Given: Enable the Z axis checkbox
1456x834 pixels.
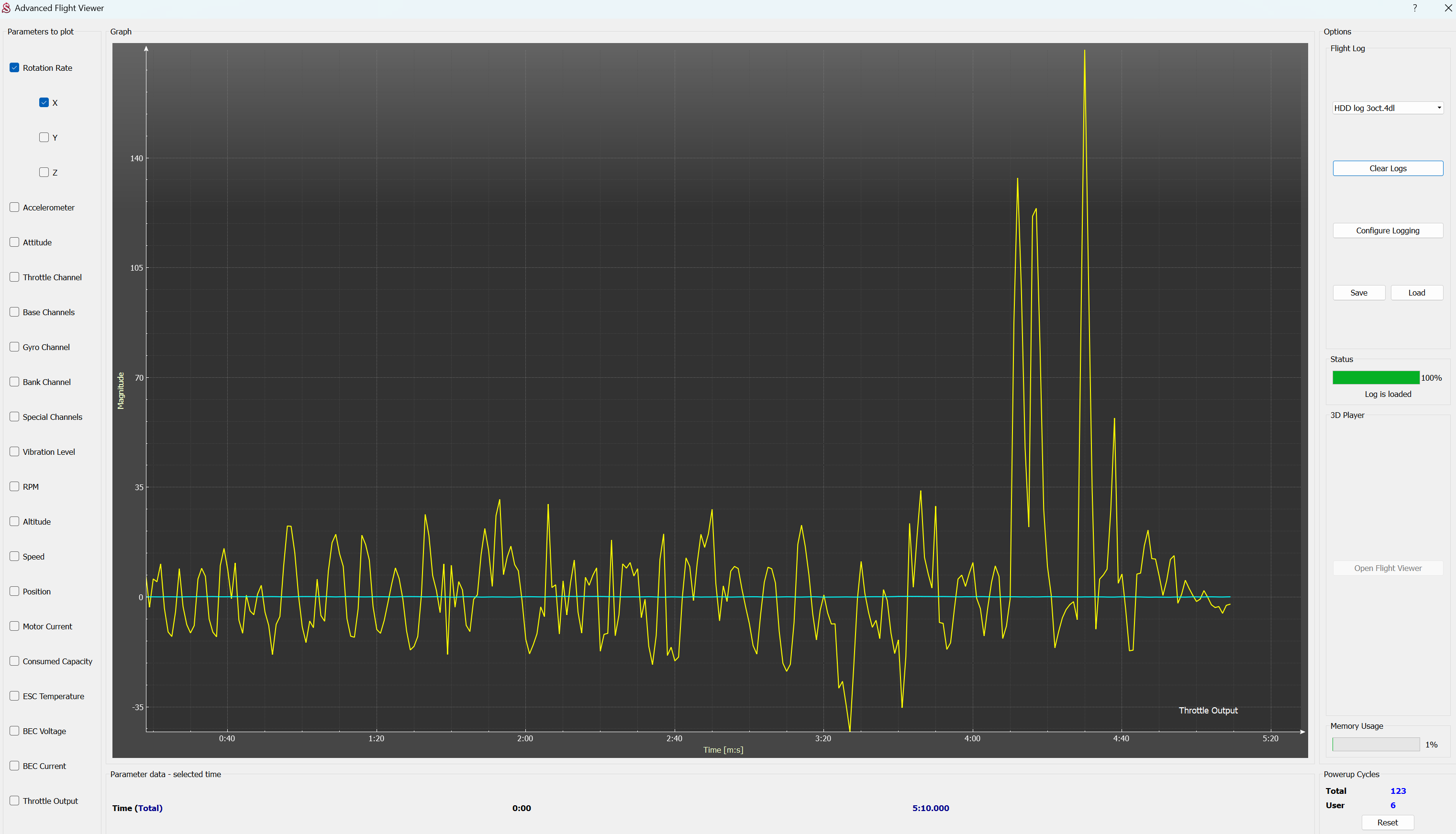Looking at the screenshot, I should click(44, 173).
